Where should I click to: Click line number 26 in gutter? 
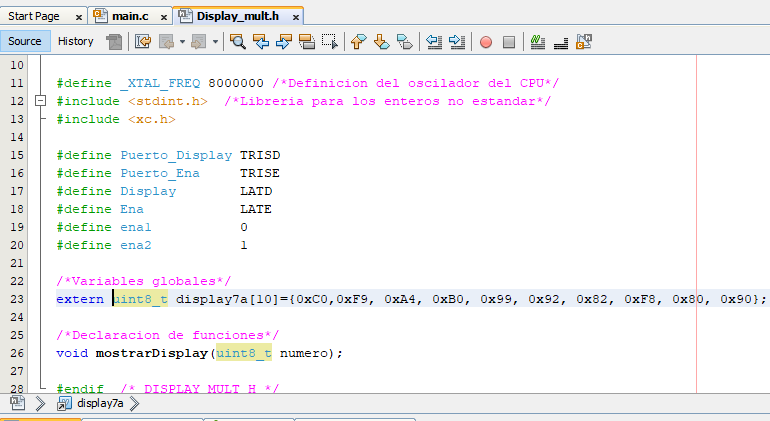[x=17, y=353]
